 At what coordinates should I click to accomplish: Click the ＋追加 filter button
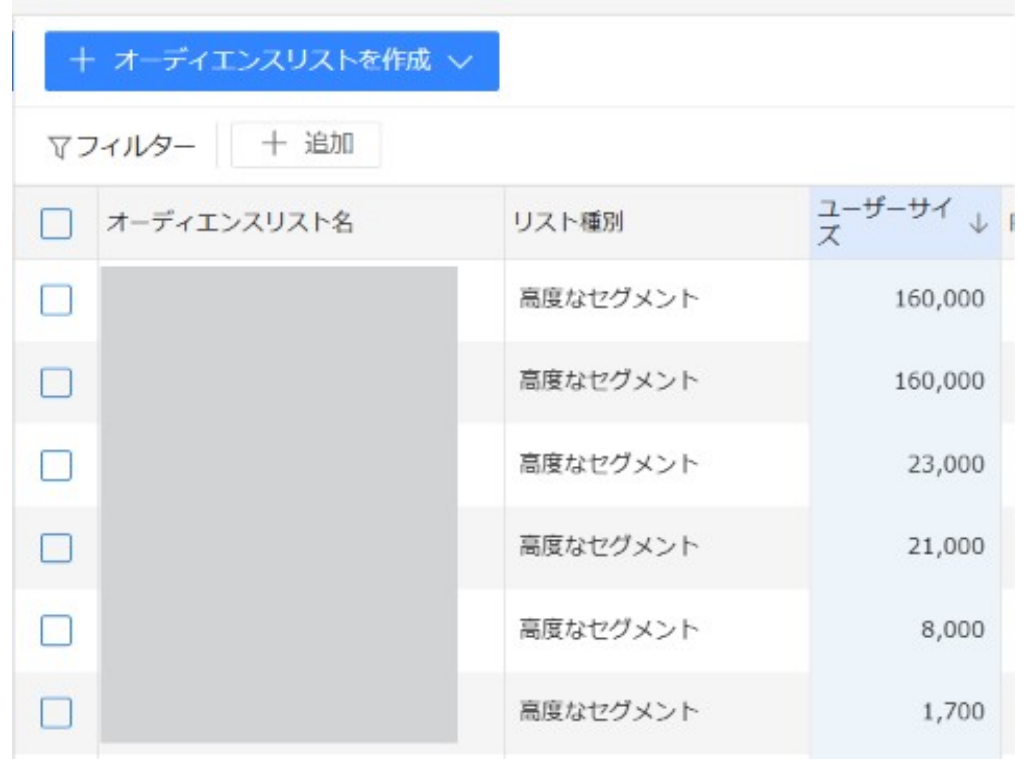pyautogui.click(x=306, y=144)
